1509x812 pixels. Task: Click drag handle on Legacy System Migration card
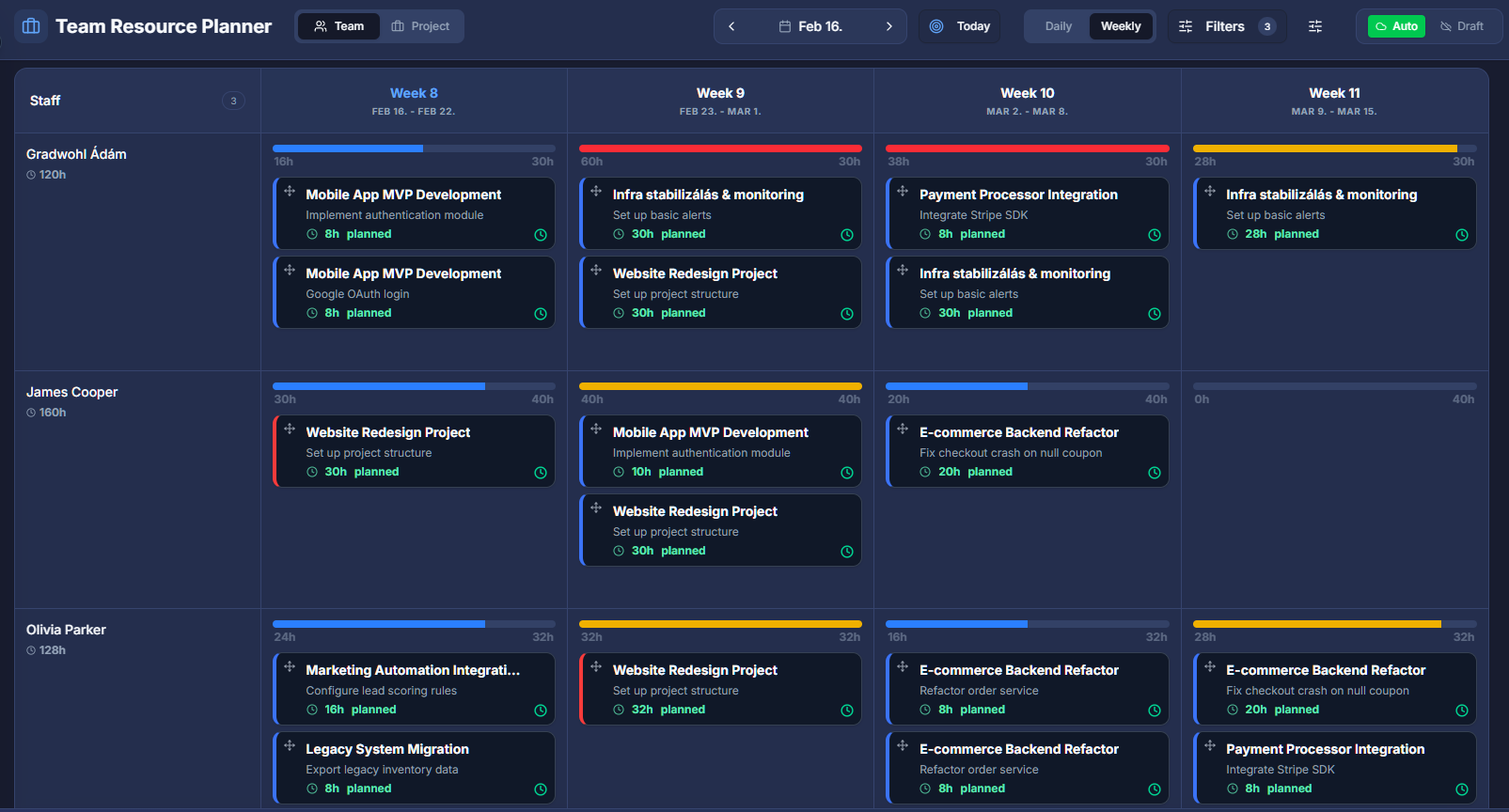tap(290, 746)
